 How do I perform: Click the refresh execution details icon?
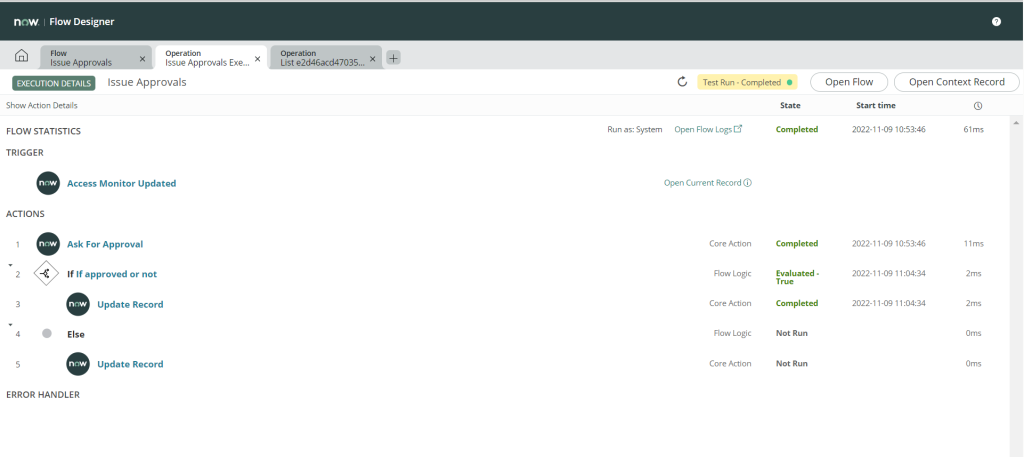pyautogui.click(x=682, y=82)
